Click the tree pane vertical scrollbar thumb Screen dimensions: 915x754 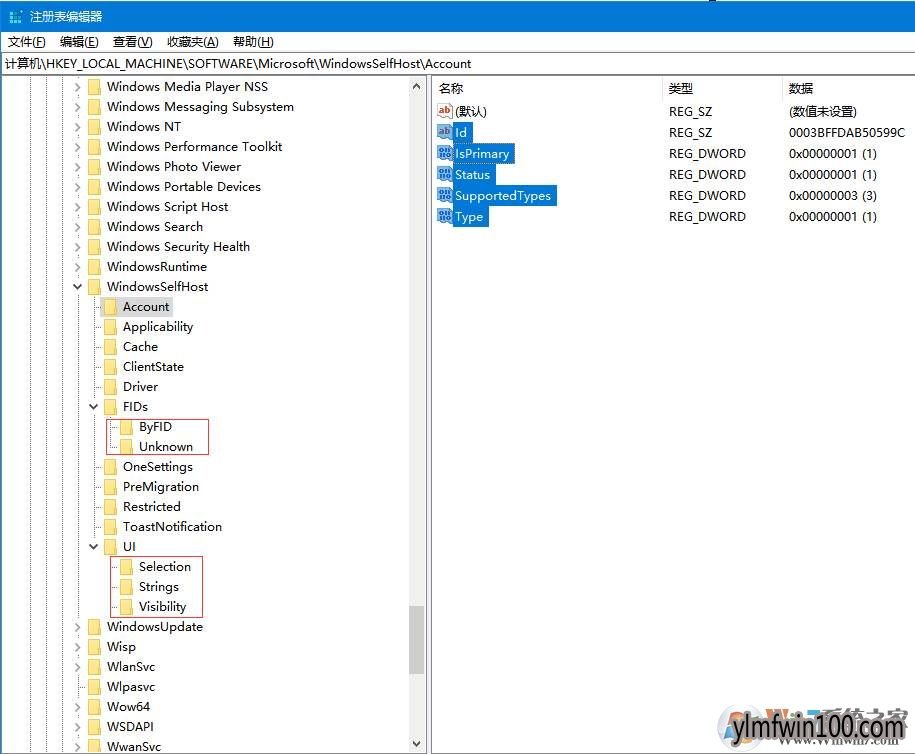click(x=416, y=640)
